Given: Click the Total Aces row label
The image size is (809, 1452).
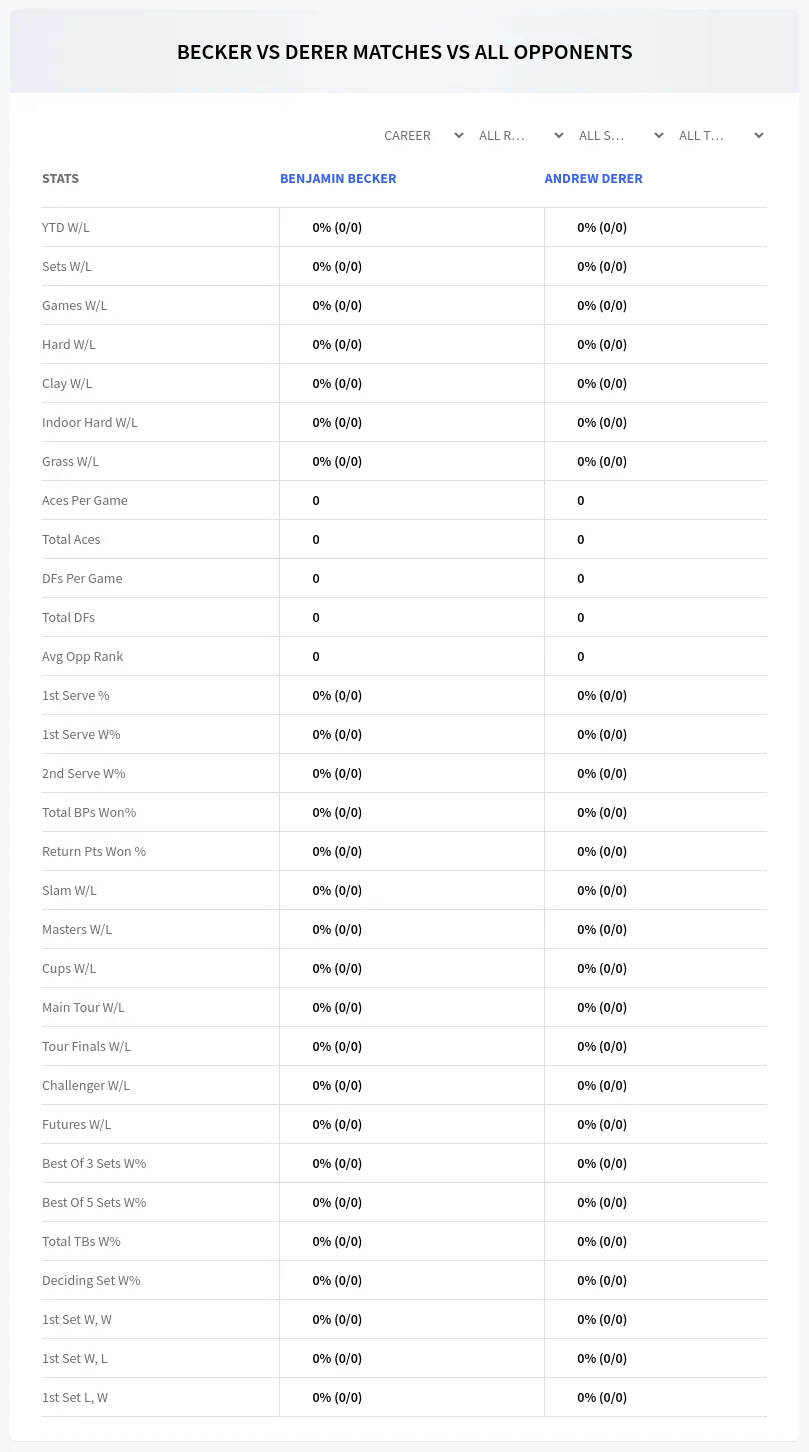Looking at the screenshot, I should tap(71, 539).
